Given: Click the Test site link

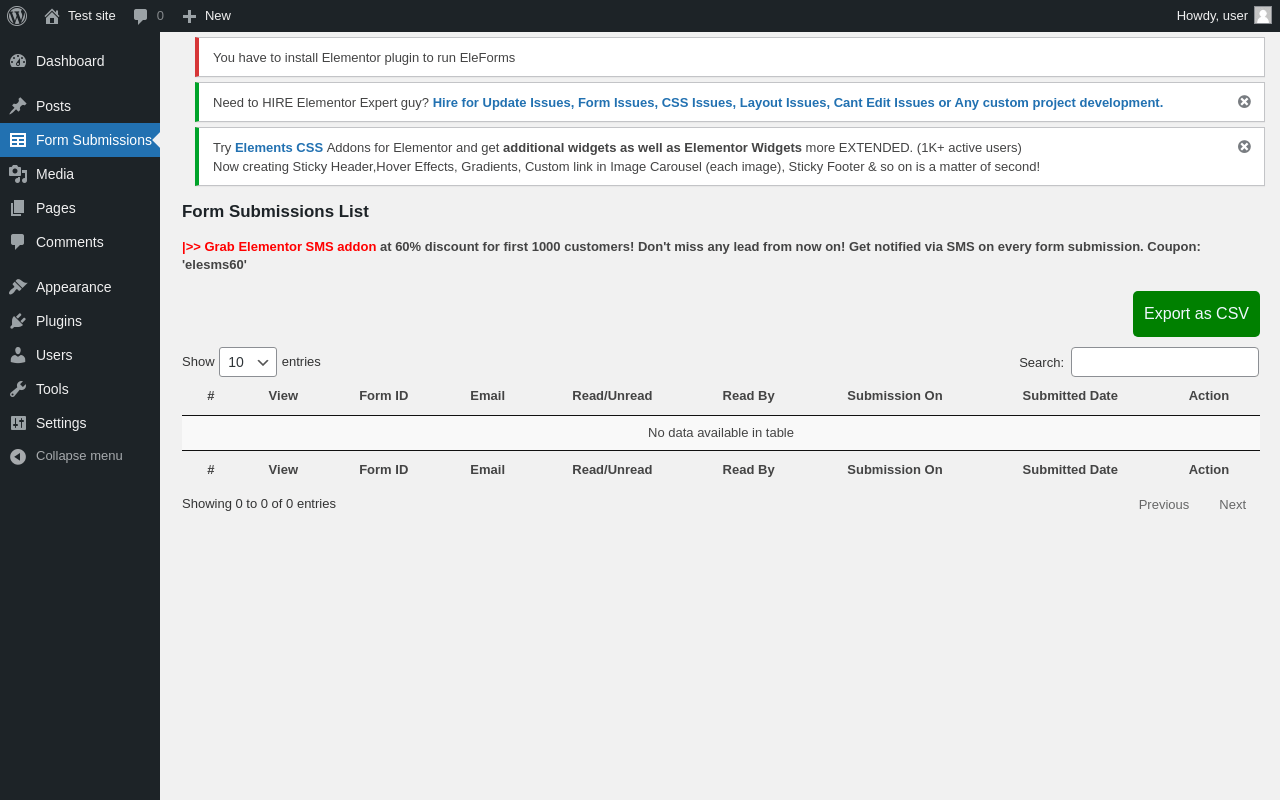Looking at the screenshot, I should (80, 16).
